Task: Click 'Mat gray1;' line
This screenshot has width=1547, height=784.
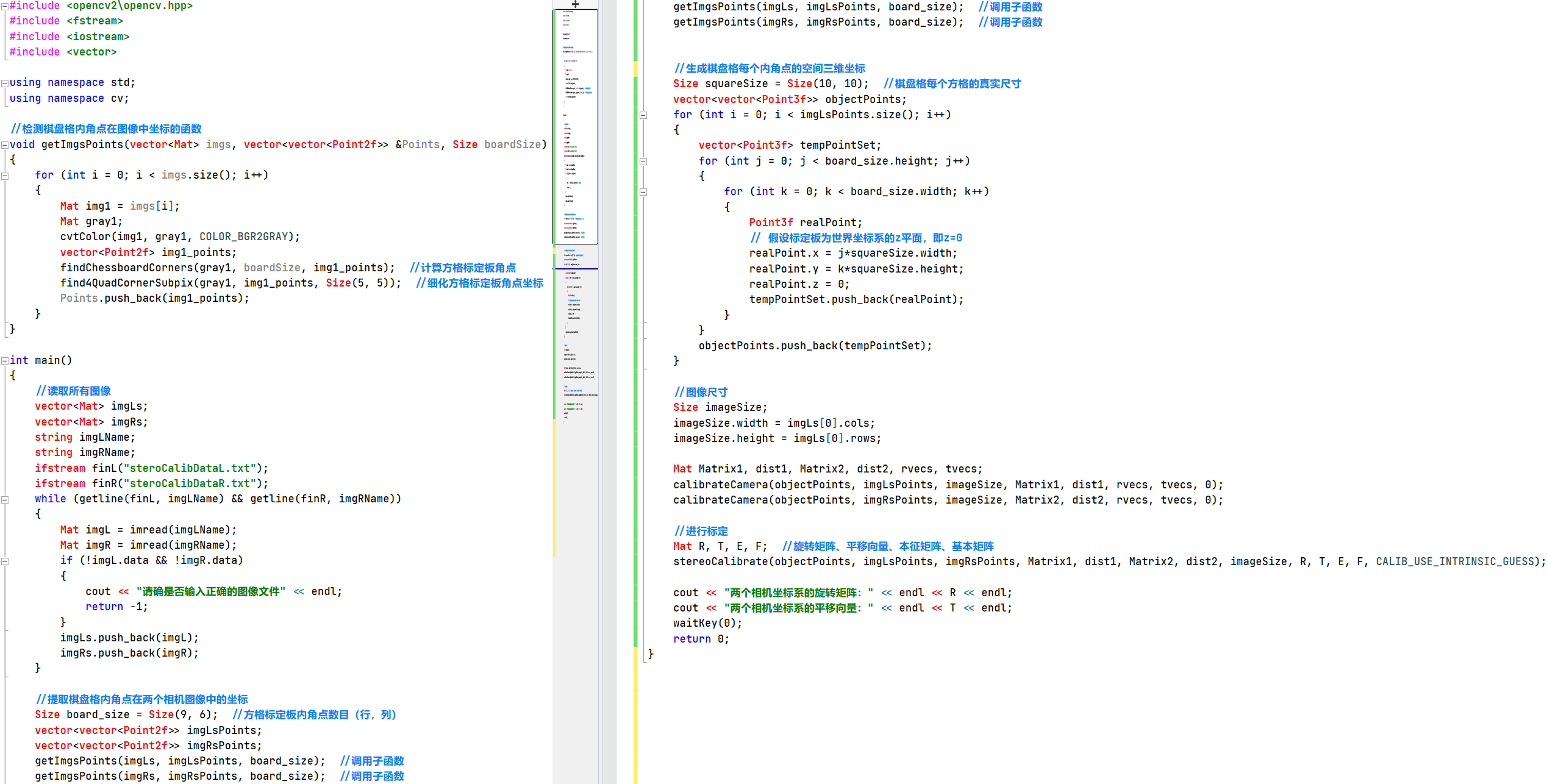Action: click(x=91, y=221)
